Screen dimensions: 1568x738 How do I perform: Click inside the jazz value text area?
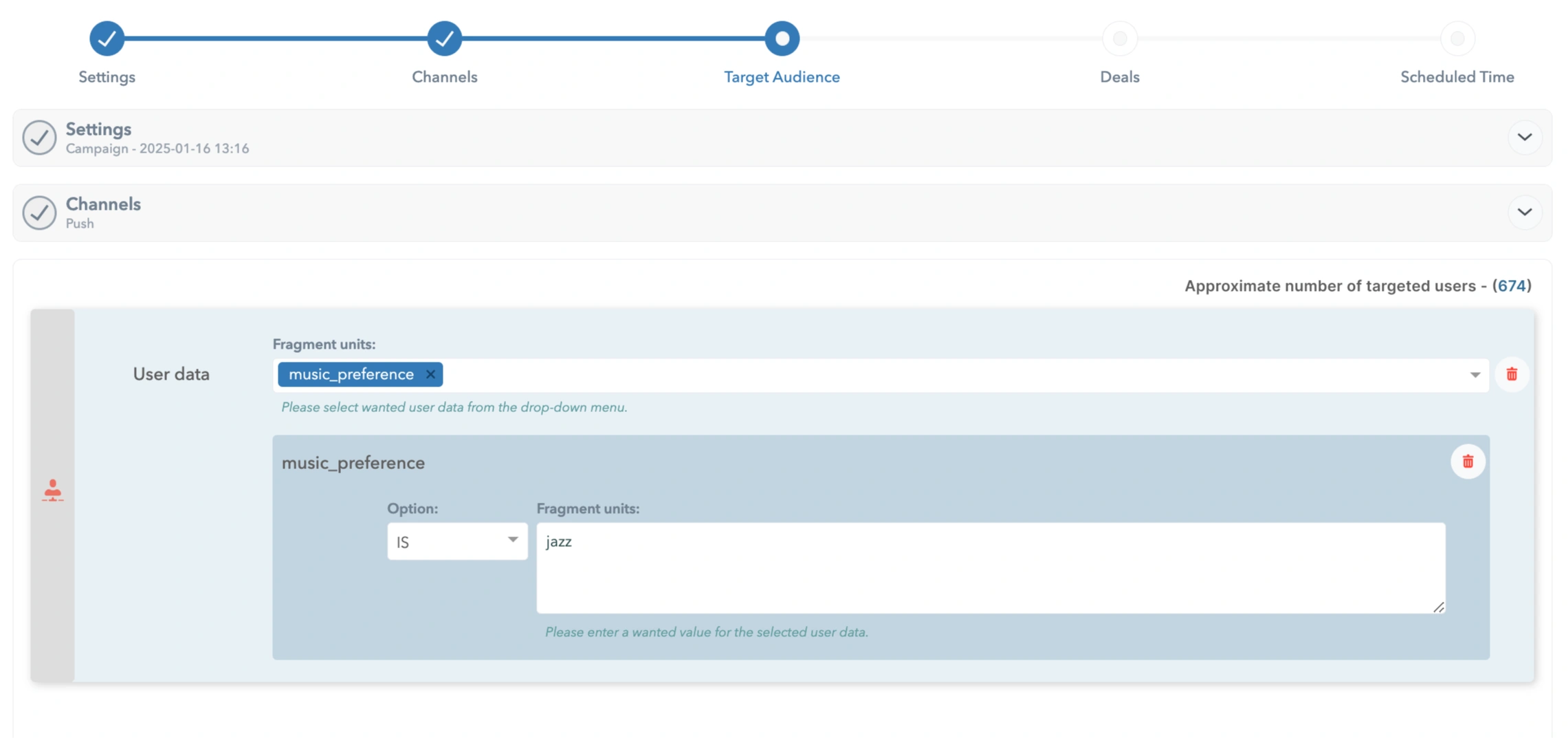[990, 567]
